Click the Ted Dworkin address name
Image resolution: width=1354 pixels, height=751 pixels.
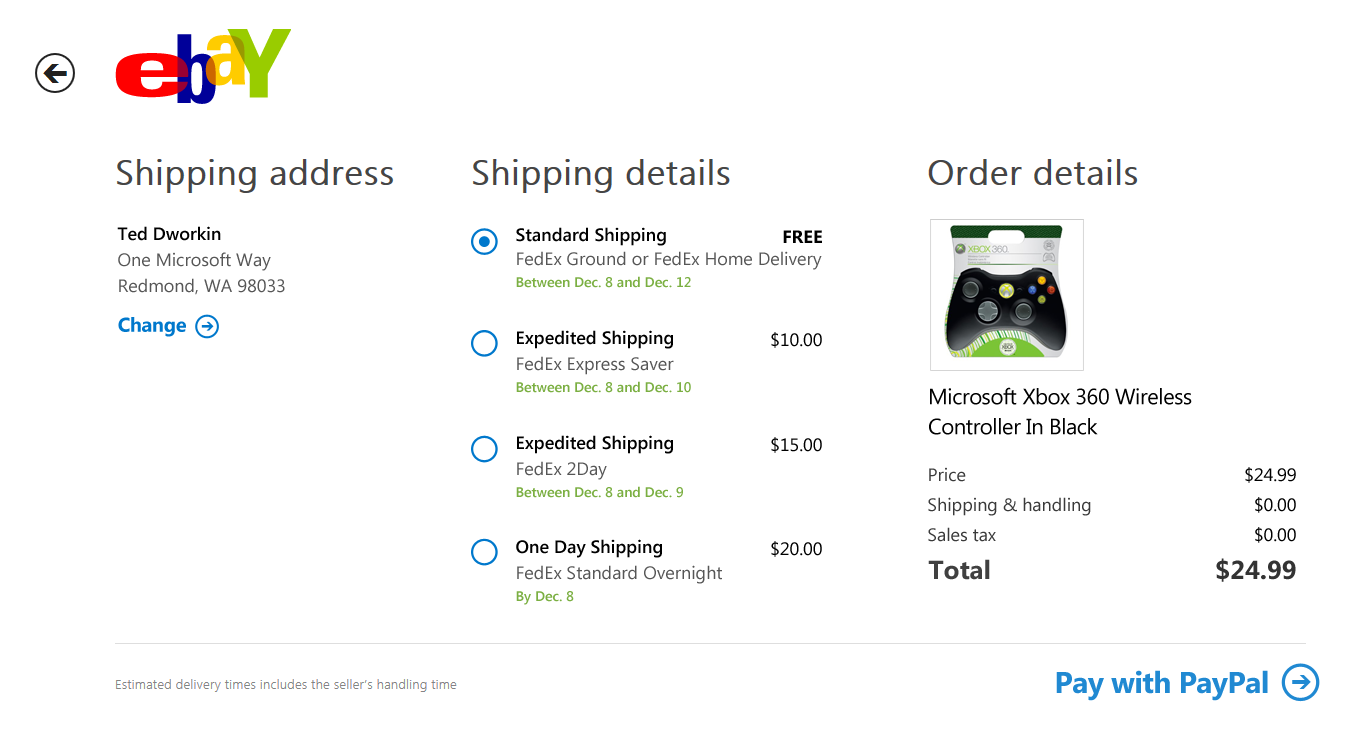[x=169, y=234]
